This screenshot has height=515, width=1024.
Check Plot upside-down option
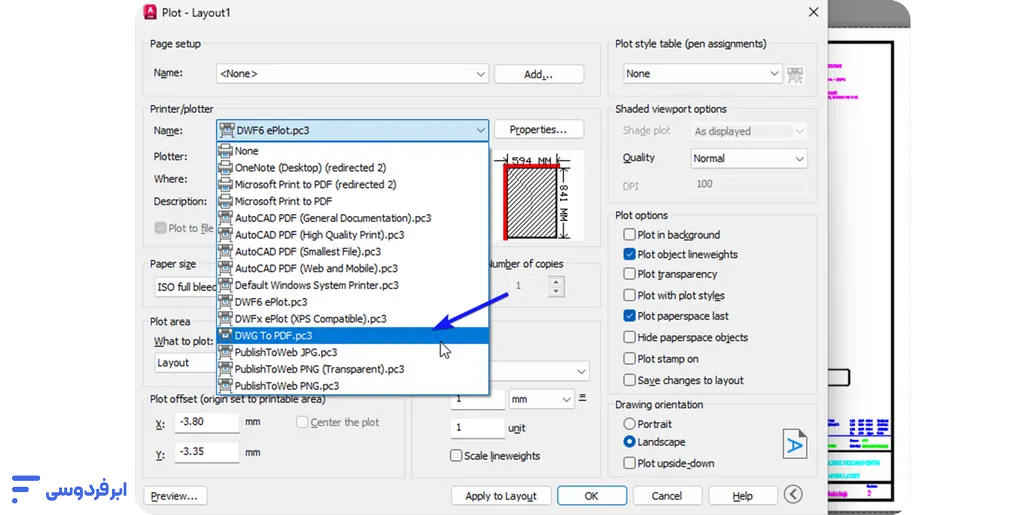(x=630, y=463)
